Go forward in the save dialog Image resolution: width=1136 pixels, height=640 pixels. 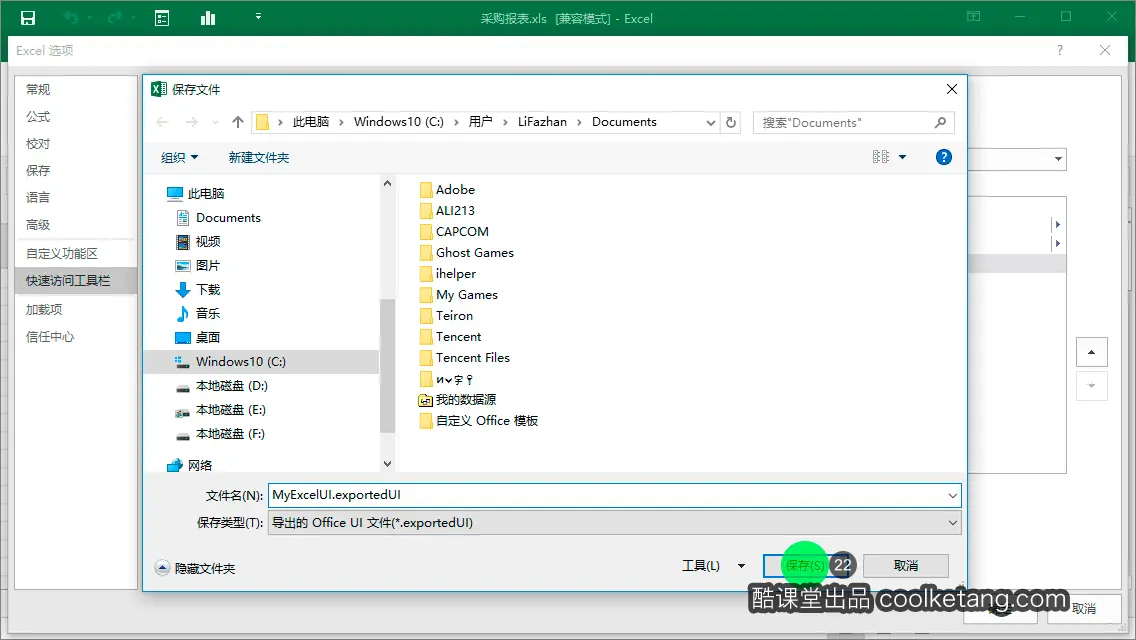[191, 122]
